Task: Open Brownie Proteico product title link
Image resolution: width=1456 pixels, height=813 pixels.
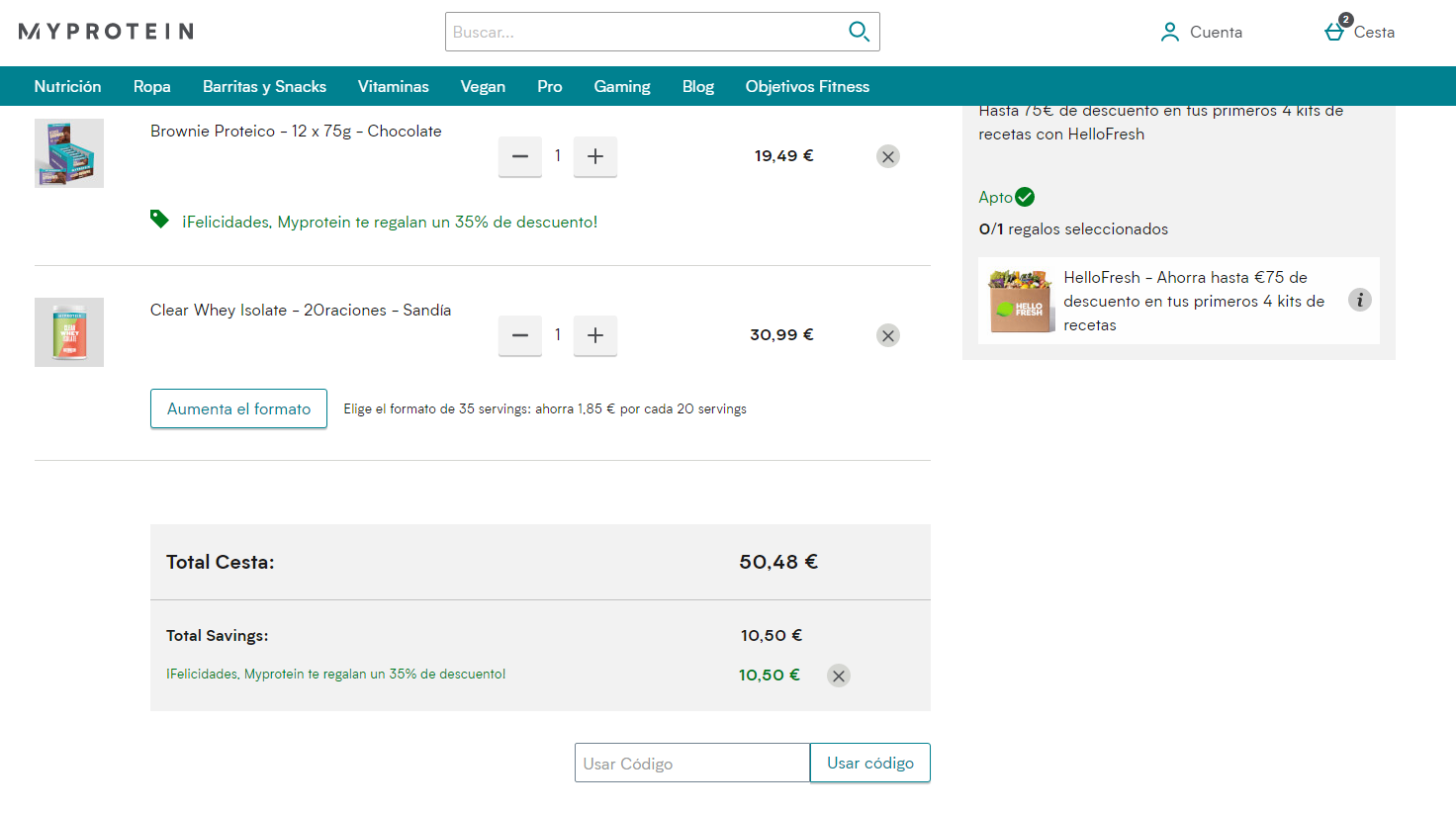Action: (x=296, y=131)
